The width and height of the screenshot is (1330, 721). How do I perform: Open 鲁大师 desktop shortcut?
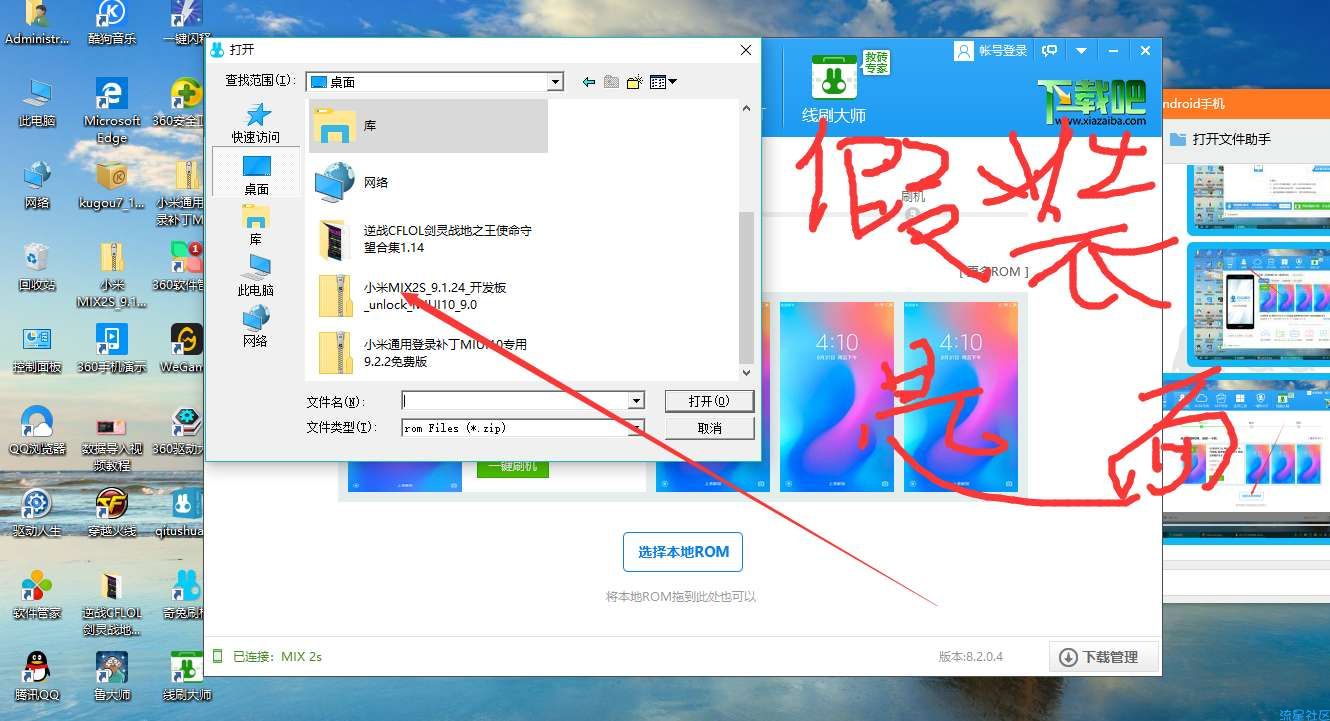coord(112,677)
